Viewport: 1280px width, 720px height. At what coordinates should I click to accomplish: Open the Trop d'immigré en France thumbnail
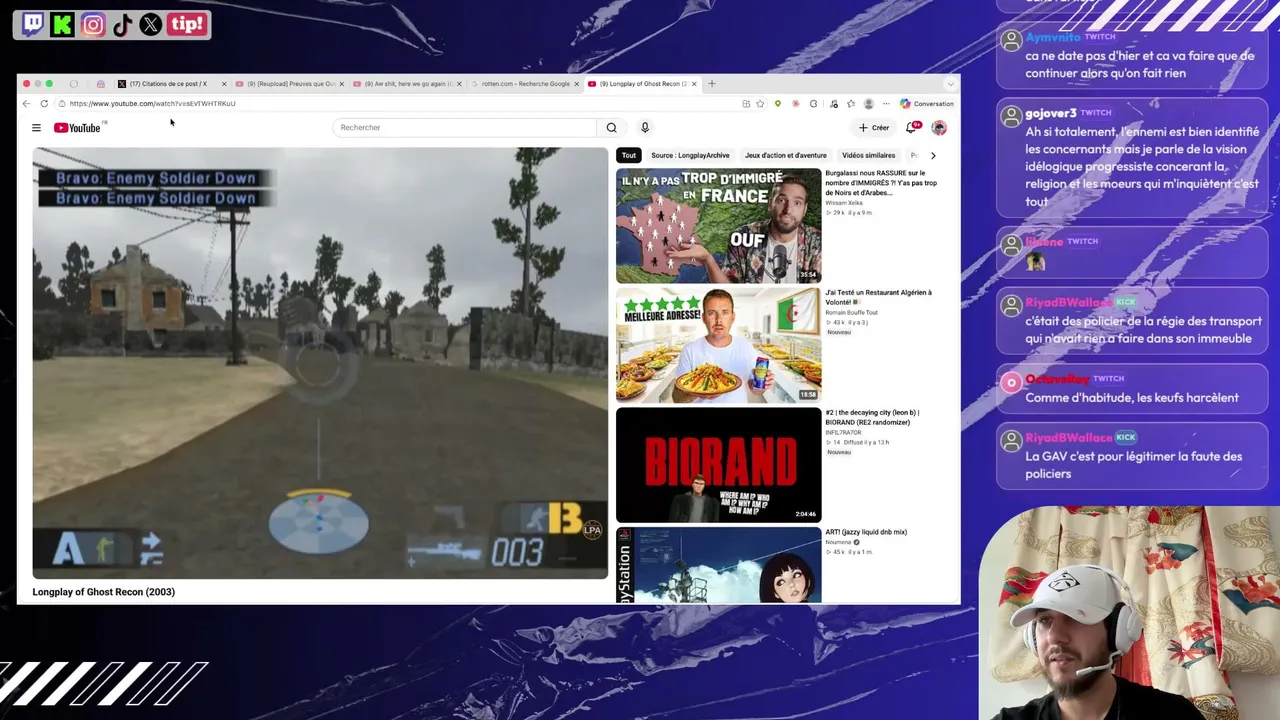point(718,226)
